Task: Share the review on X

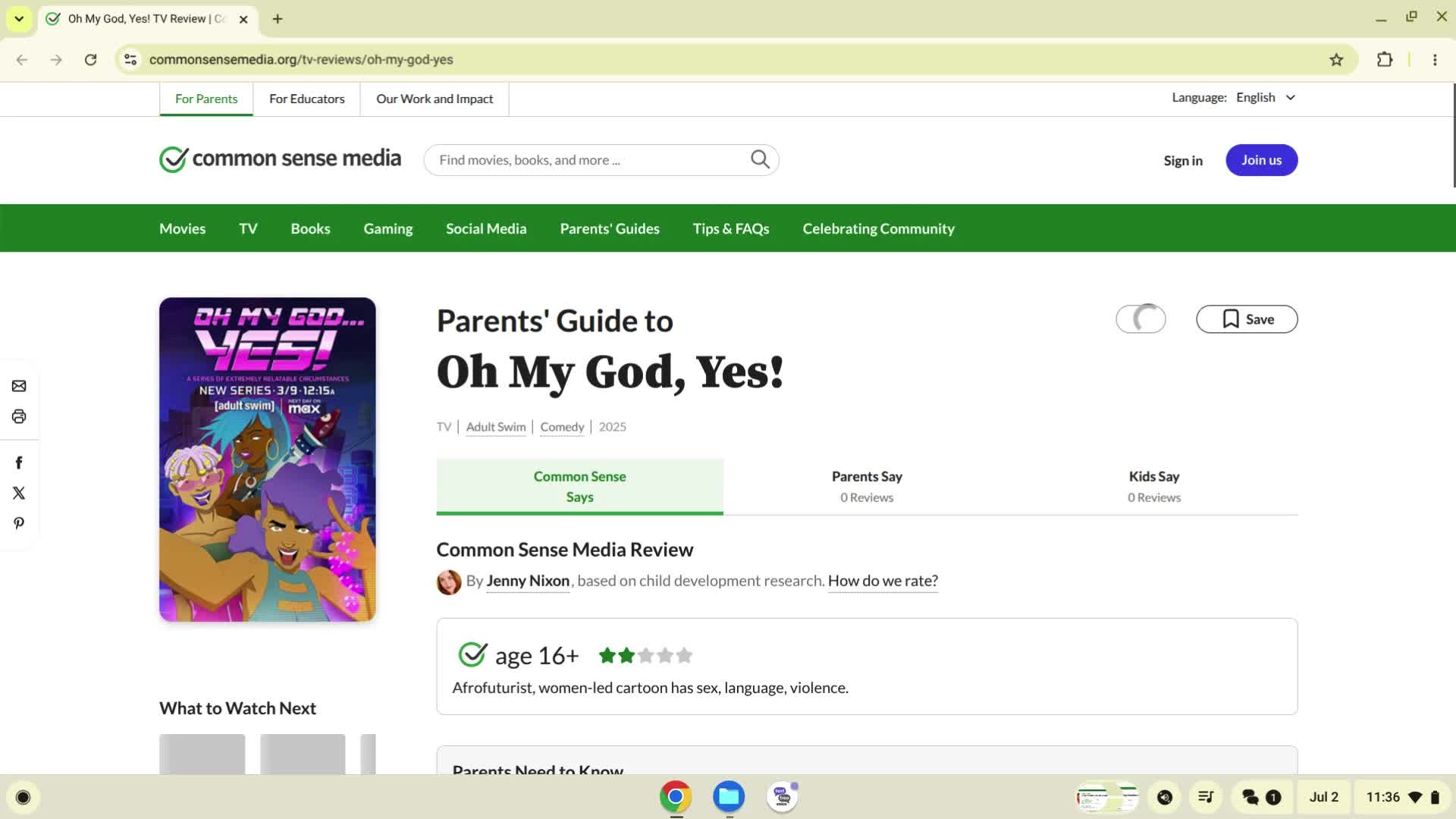Action: [x=19, y=493]
